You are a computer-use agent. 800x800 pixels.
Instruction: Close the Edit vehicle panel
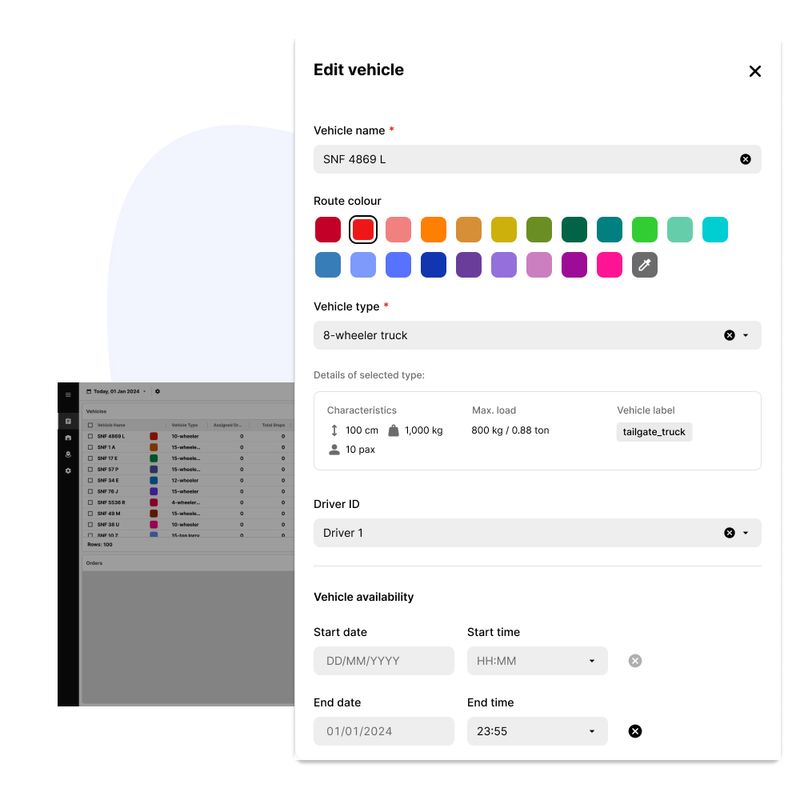[x=755, y=71]
